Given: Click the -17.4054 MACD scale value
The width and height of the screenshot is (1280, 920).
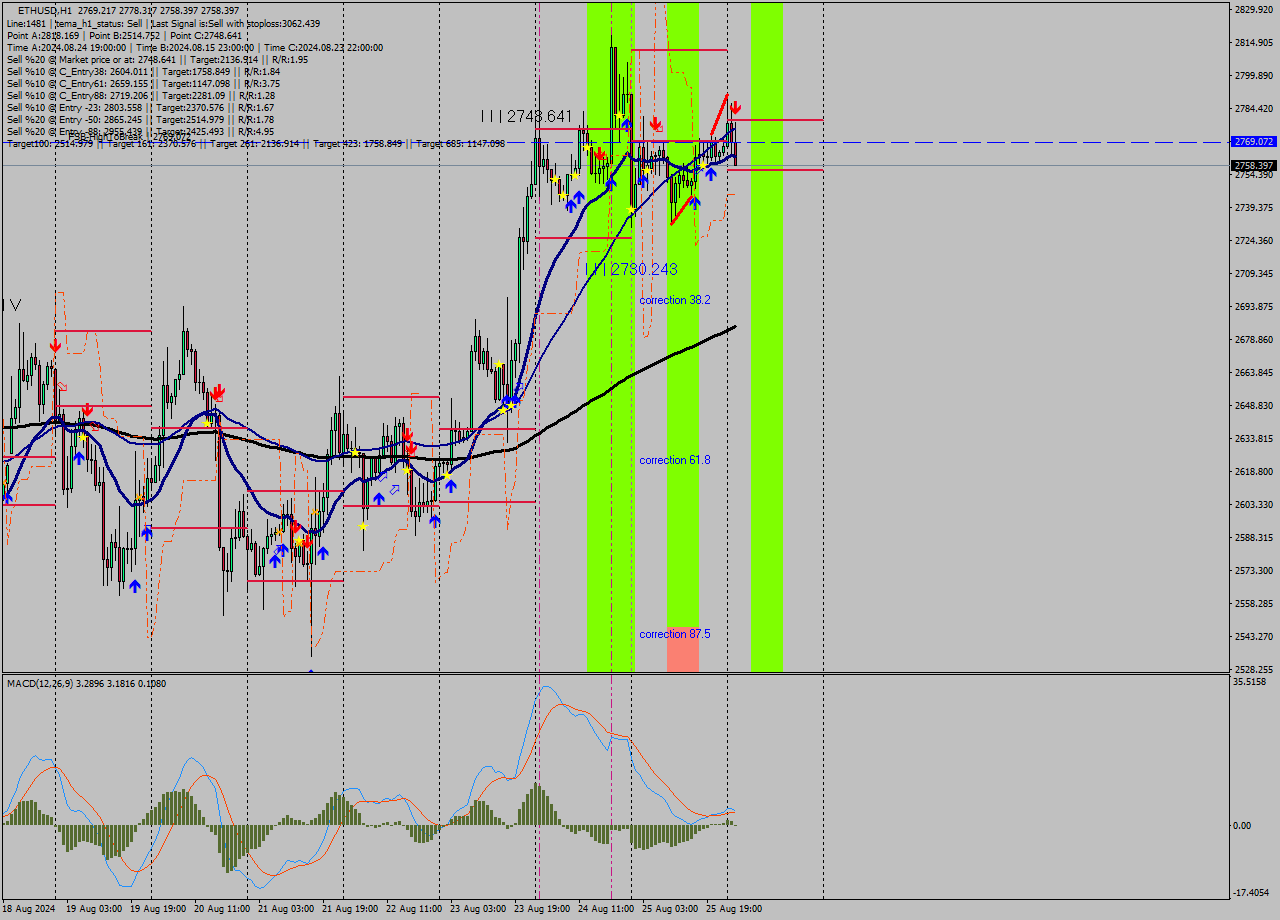Looking at the screenshot, I should click(1250, 892).
